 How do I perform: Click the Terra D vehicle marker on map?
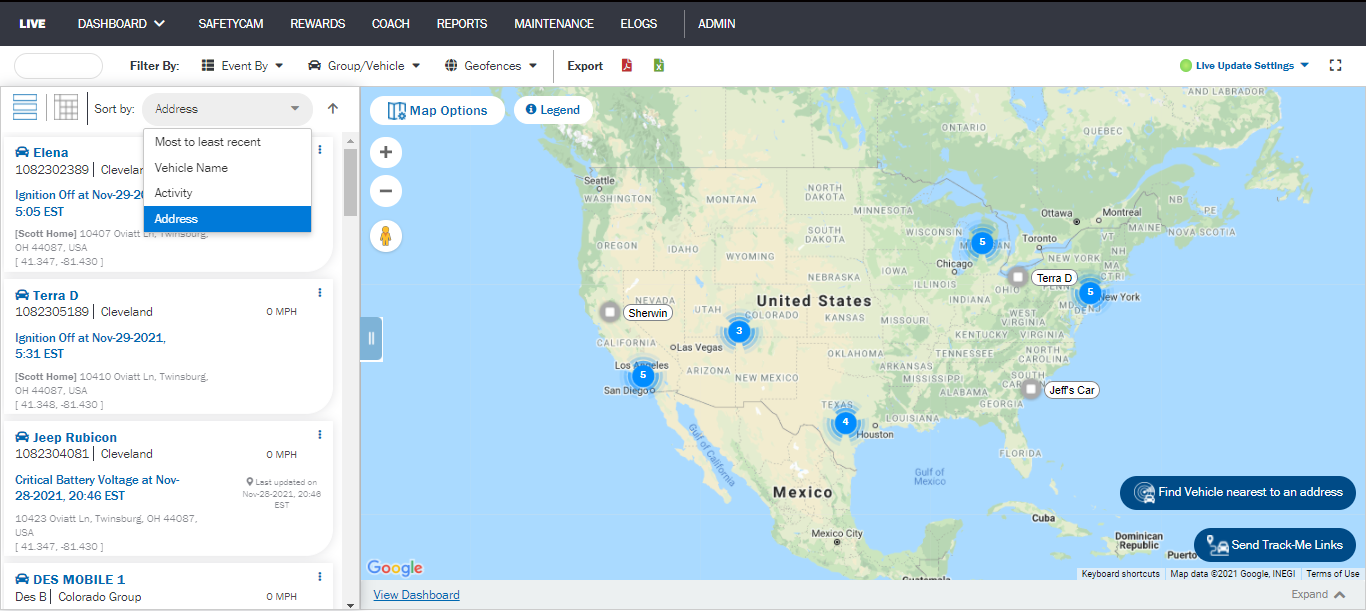pos(1018,277)
